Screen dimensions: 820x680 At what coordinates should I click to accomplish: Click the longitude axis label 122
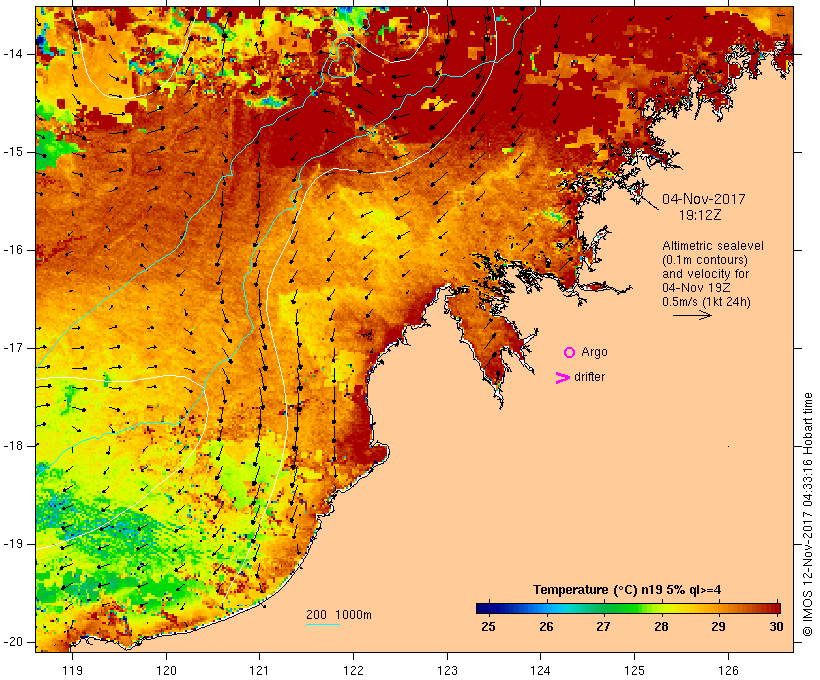coord(354,670)
